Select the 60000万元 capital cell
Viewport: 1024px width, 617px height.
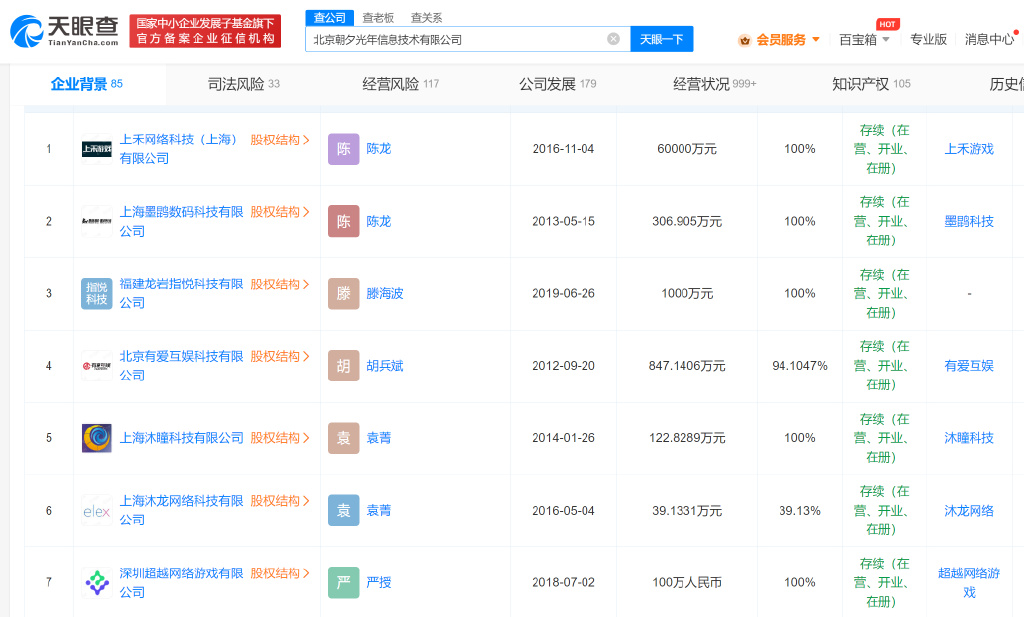[x=687, y=149]
